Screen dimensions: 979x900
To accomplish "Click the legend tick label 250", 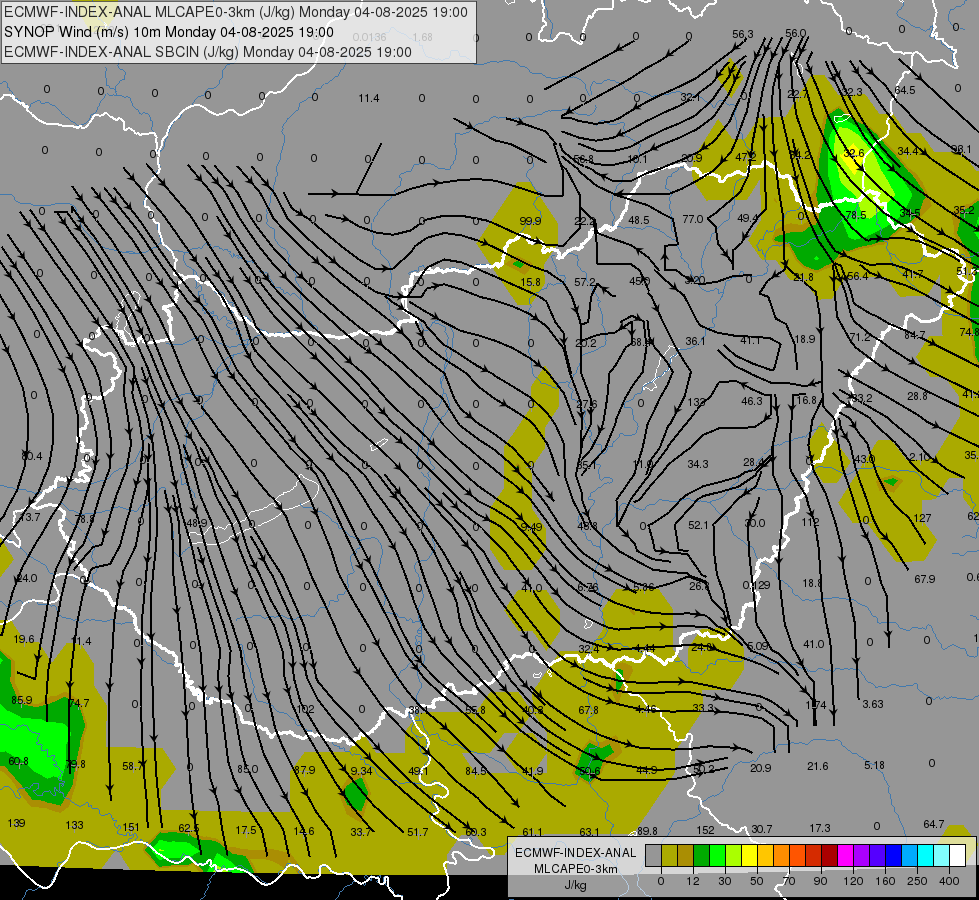I will 917,881.
